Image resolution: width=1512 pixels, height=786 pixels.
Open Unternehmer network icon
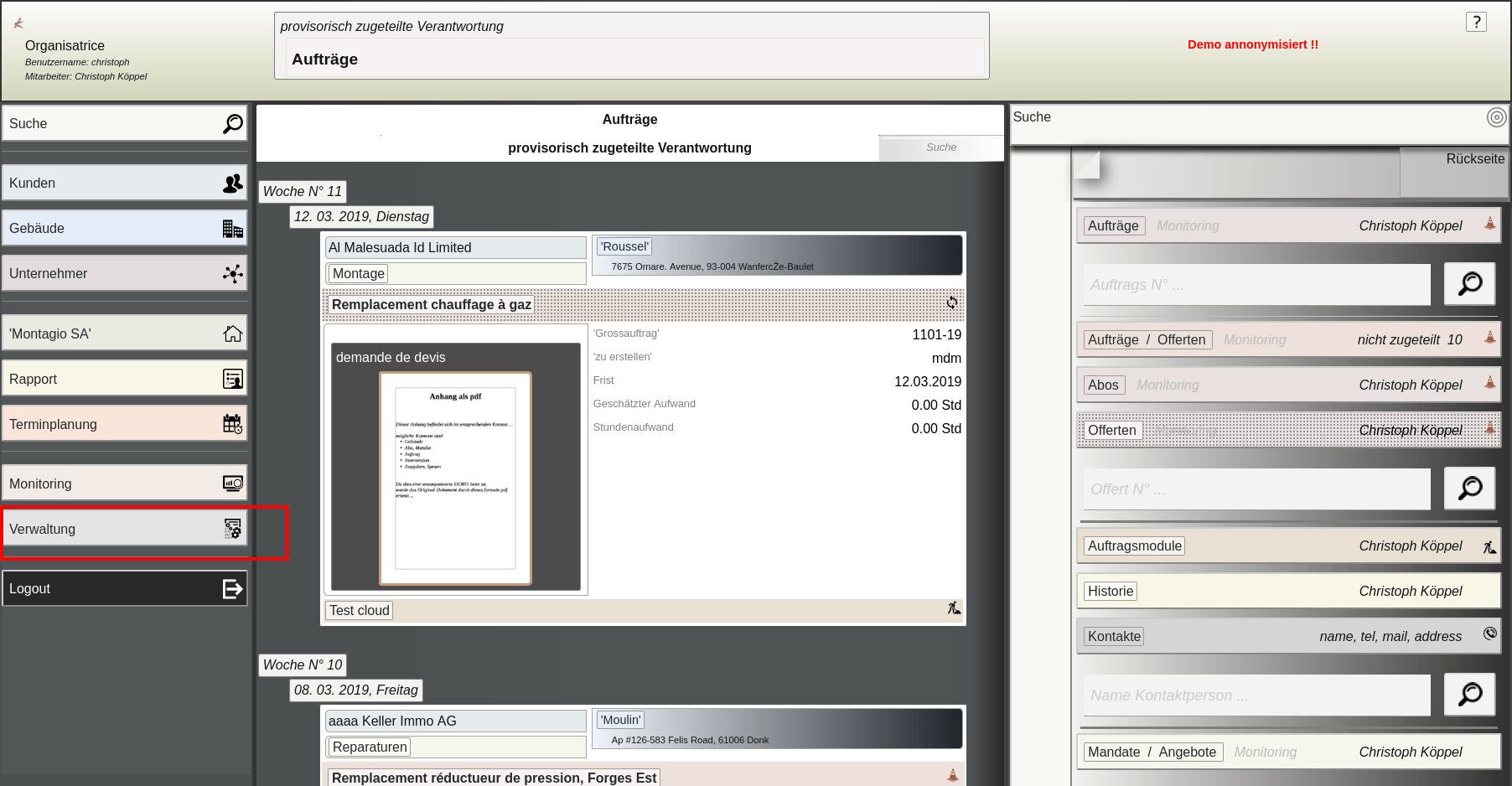[232, 274]
